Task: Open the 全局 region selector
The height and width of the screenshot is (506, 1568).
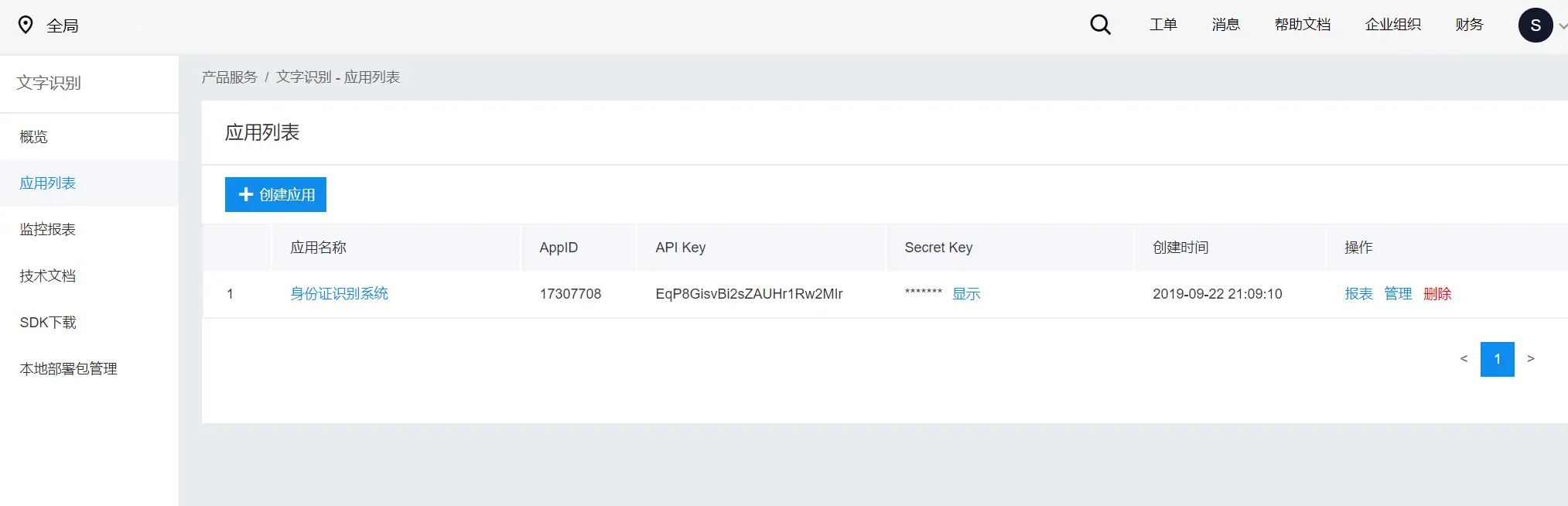Action: (x=63, y=26)
